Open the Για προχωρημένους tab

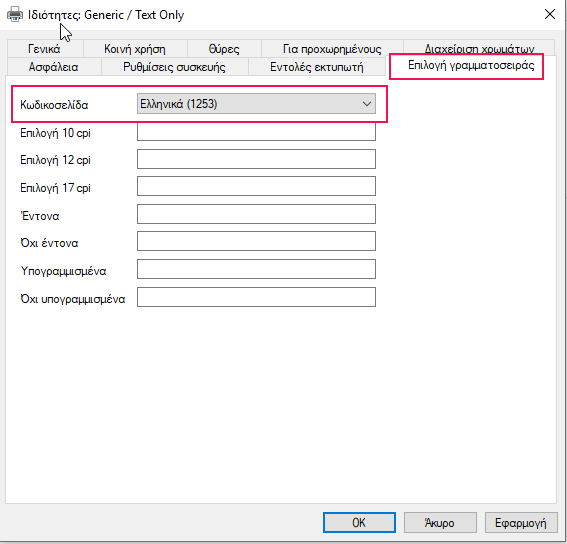click(x=332, y=49)
